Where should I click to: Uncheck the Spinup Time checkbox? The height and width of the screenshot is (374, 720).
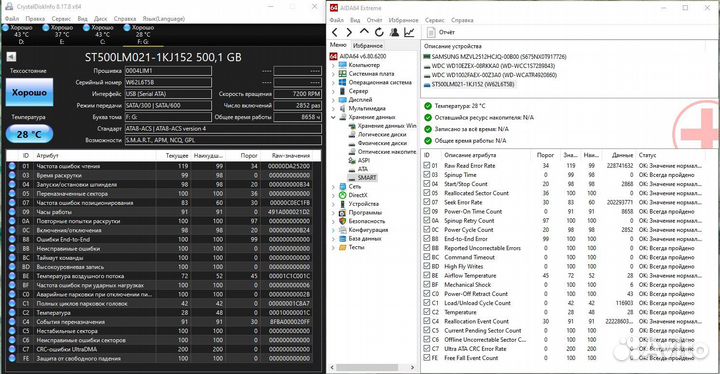[427, 175]
